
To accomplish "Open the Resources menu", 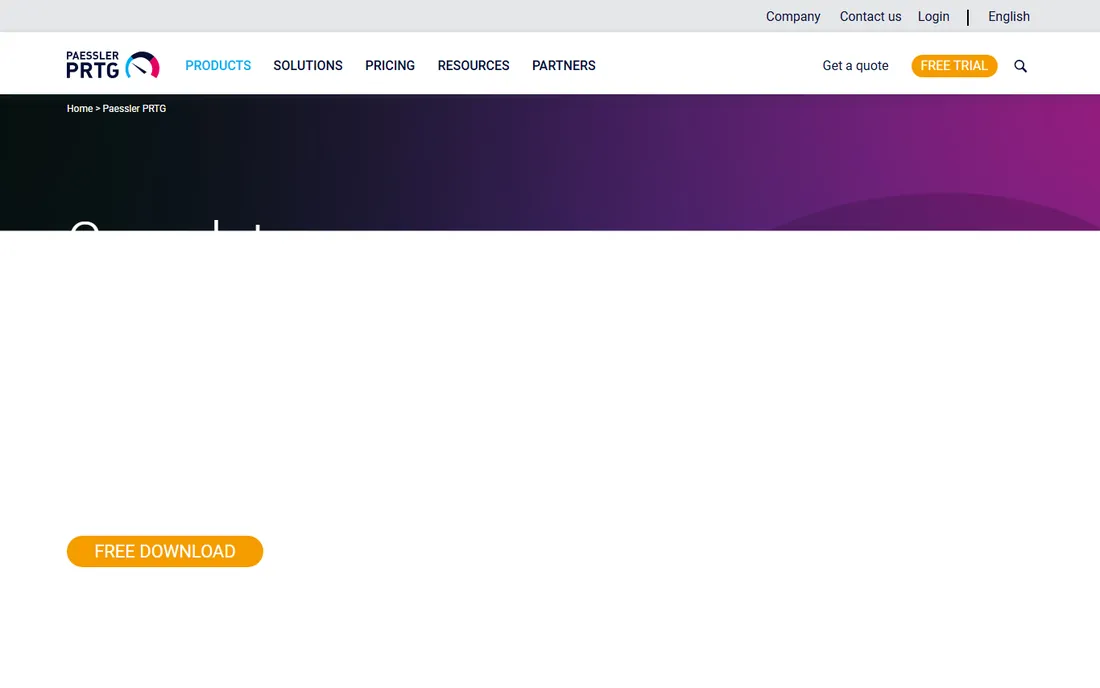I will [x=474, y=65].
